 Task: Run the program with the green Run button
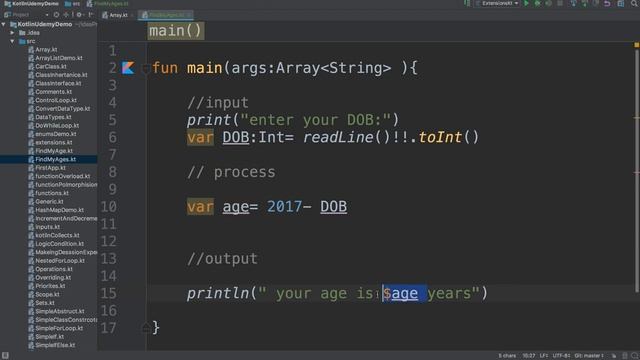[526, 3]
